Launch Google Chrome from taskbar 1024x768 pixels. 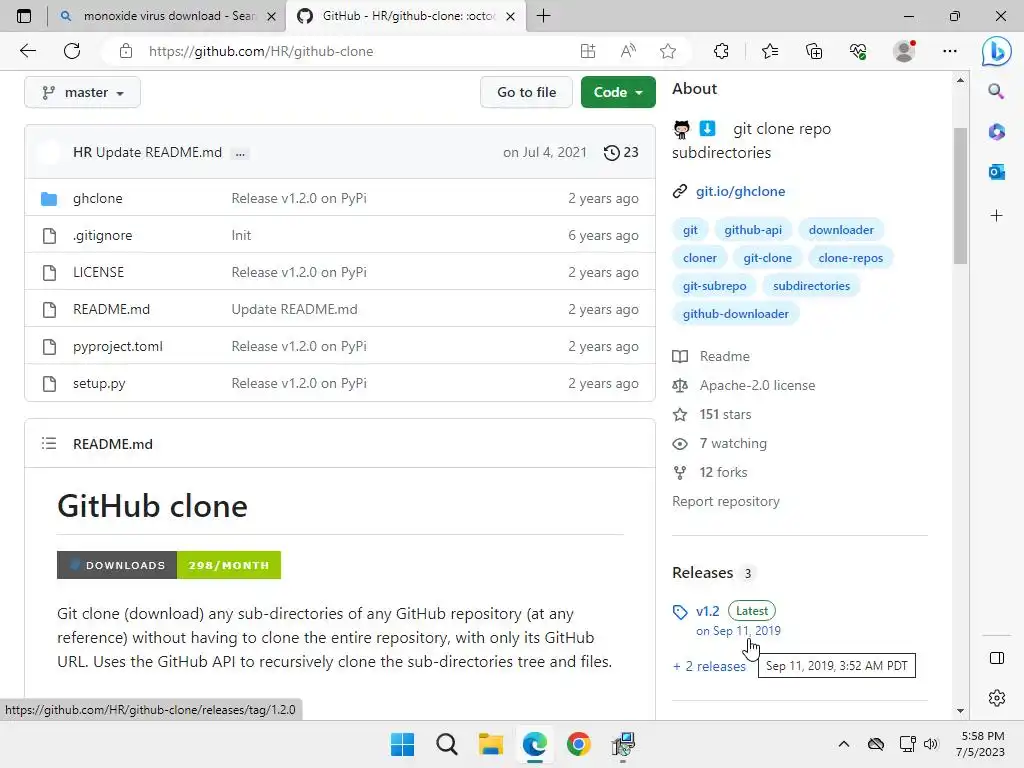[579, 744]
